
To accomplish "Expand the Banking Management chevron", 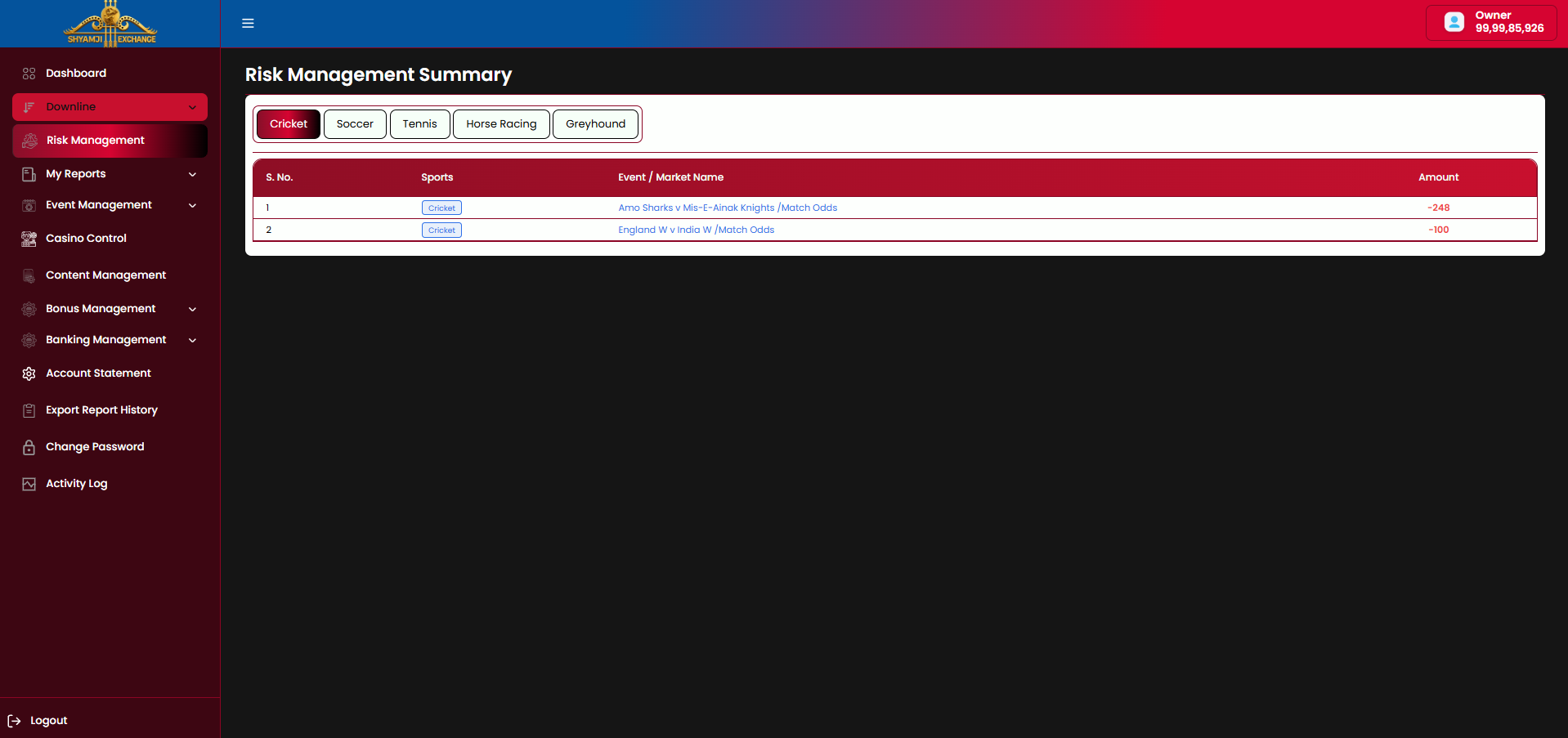I will (193, 340).
